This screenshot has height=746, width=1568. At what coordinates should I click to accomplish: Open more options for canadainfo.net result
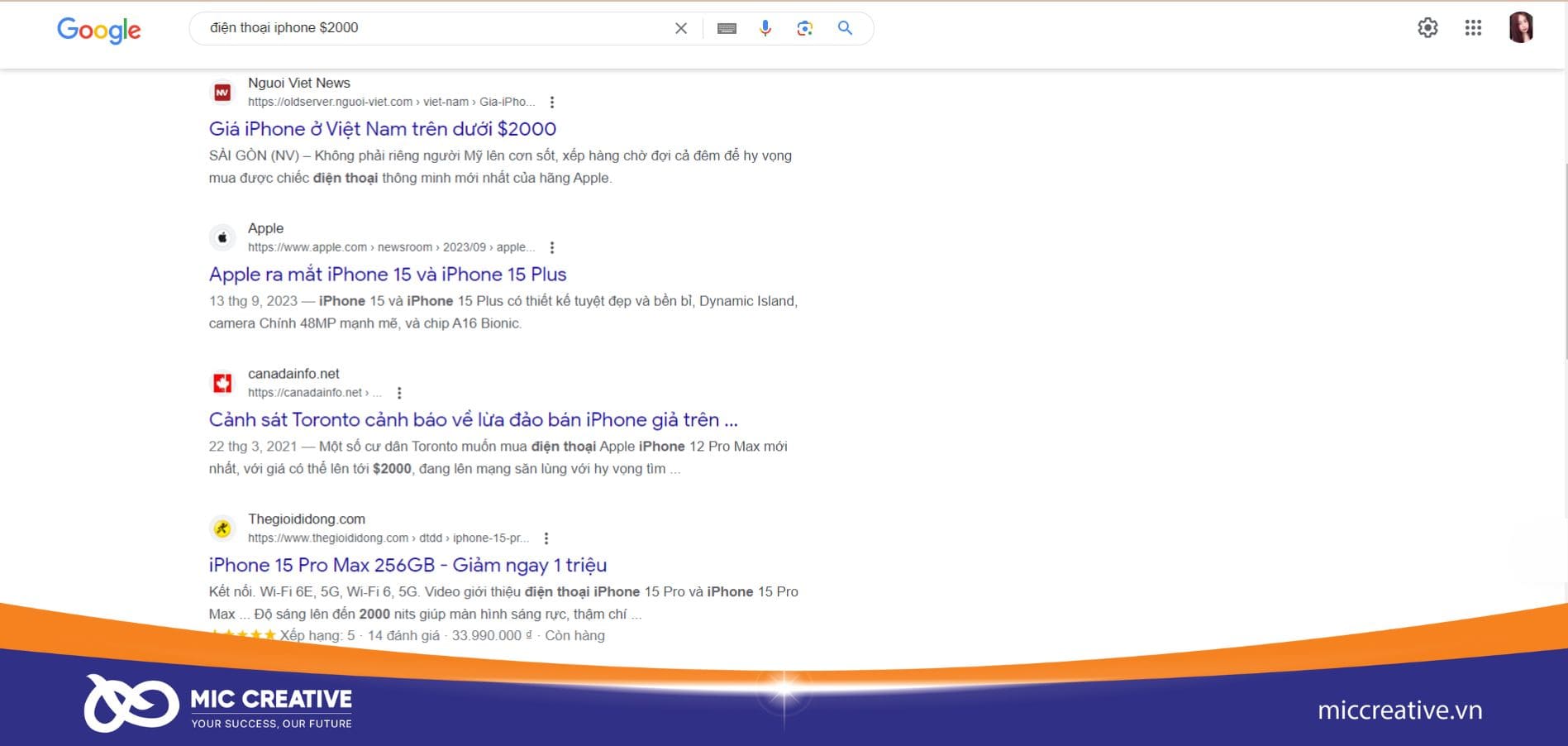point(399,394)
